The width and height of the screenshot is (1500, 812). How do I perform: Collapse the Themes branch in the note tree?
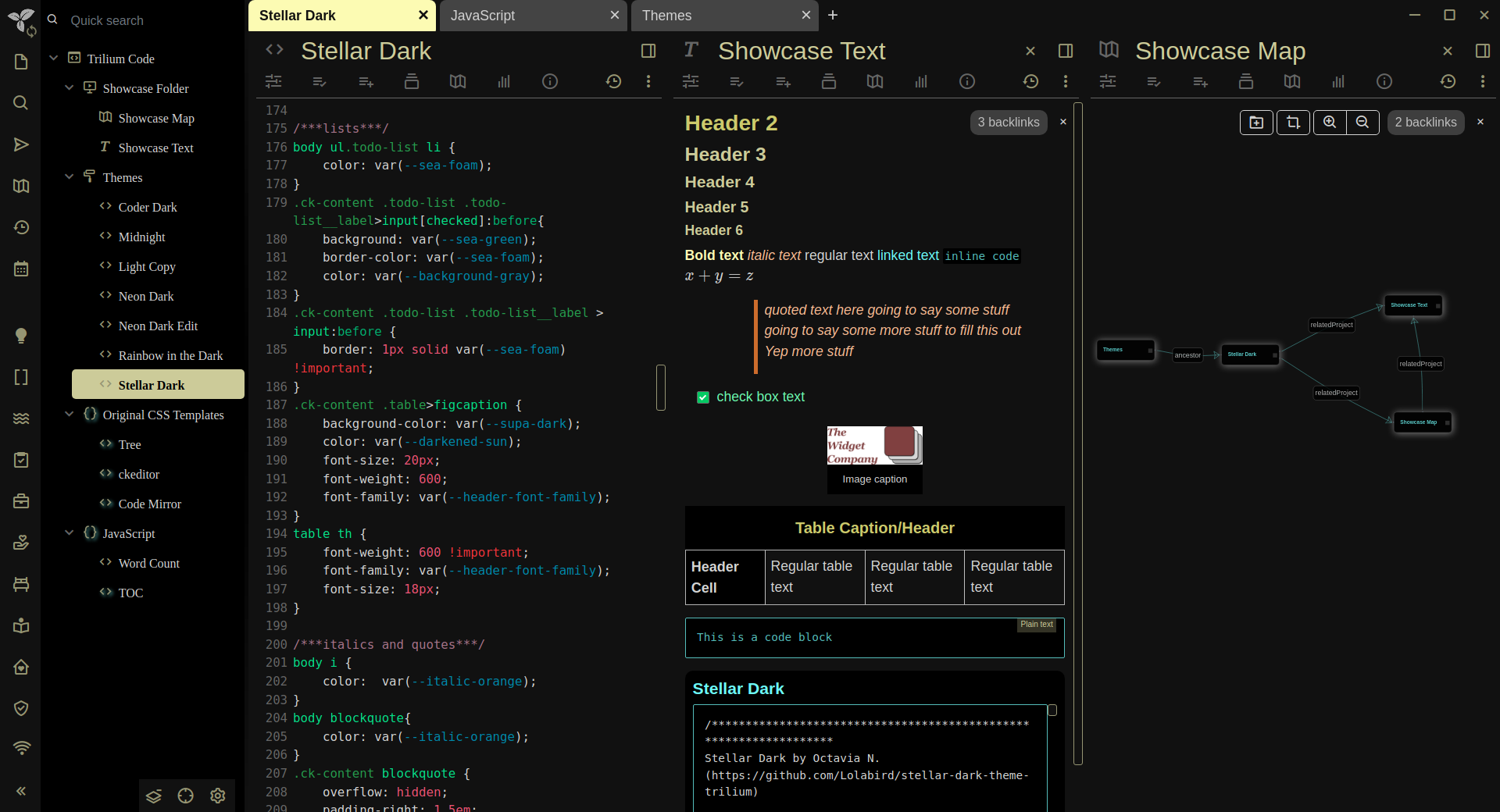pos(70,177)
